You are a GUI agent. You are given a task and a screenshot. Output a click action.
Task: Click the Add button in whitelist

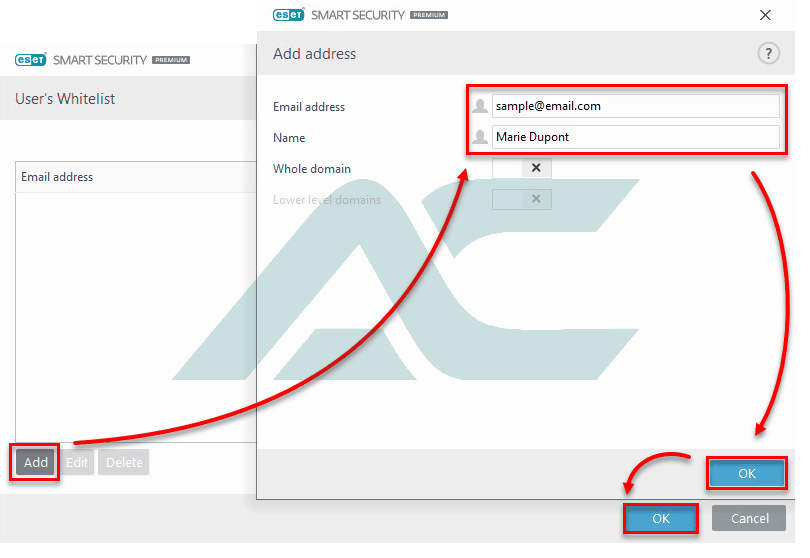point(35,462)
